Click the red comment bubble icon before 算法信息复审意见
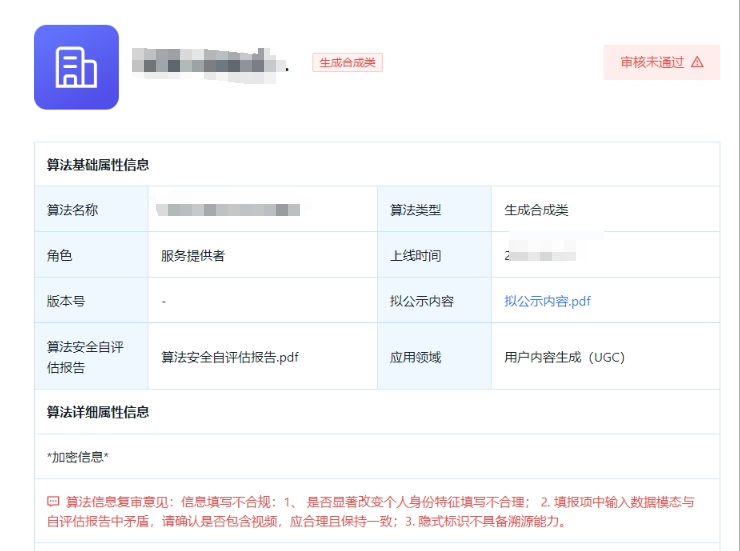Image resolution: width=740 pixels, height=551 pixels. pyautogui.click(x=53, y=501)
